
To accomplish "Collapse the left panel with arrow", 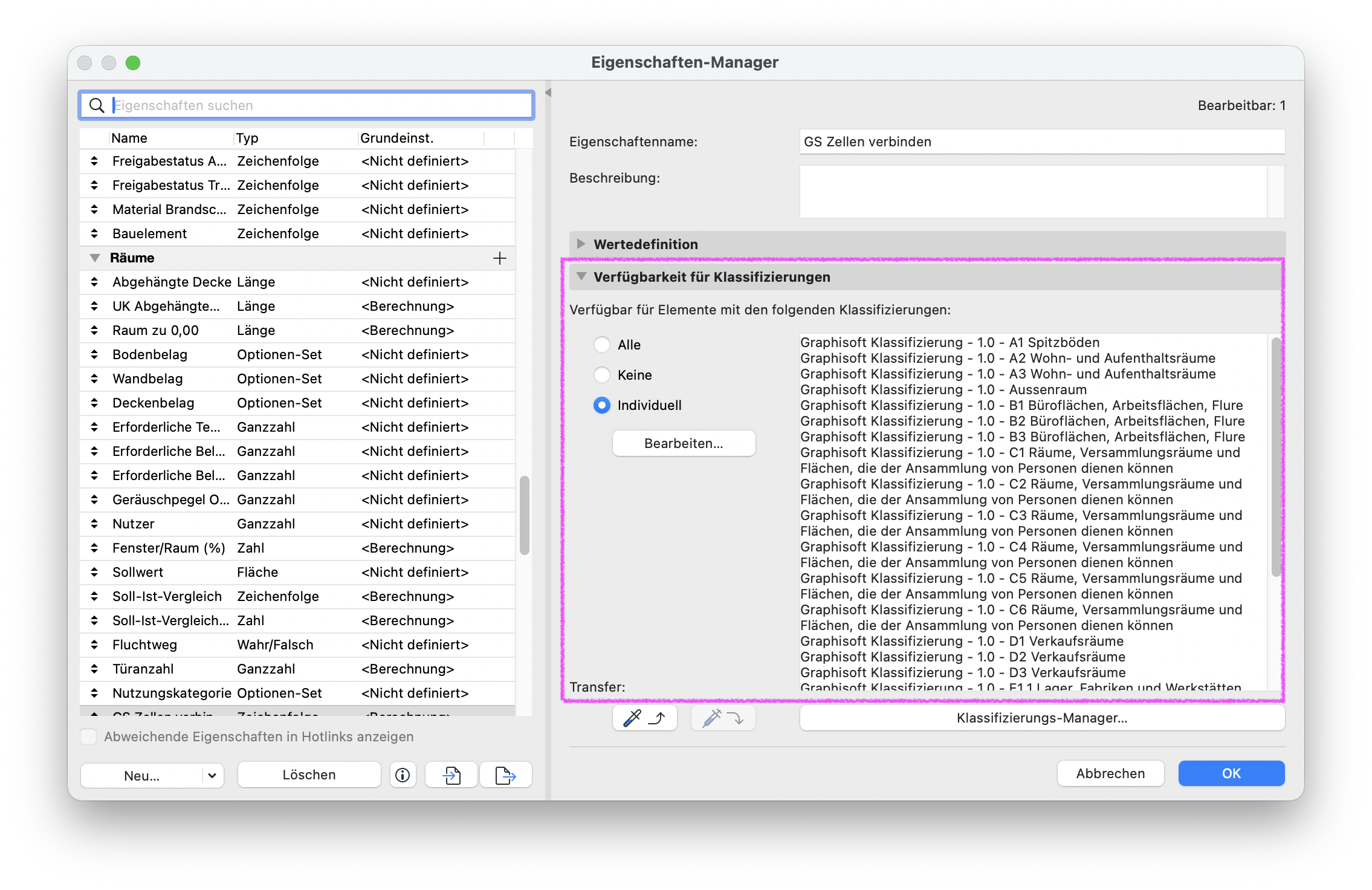I will click(548, 93).
